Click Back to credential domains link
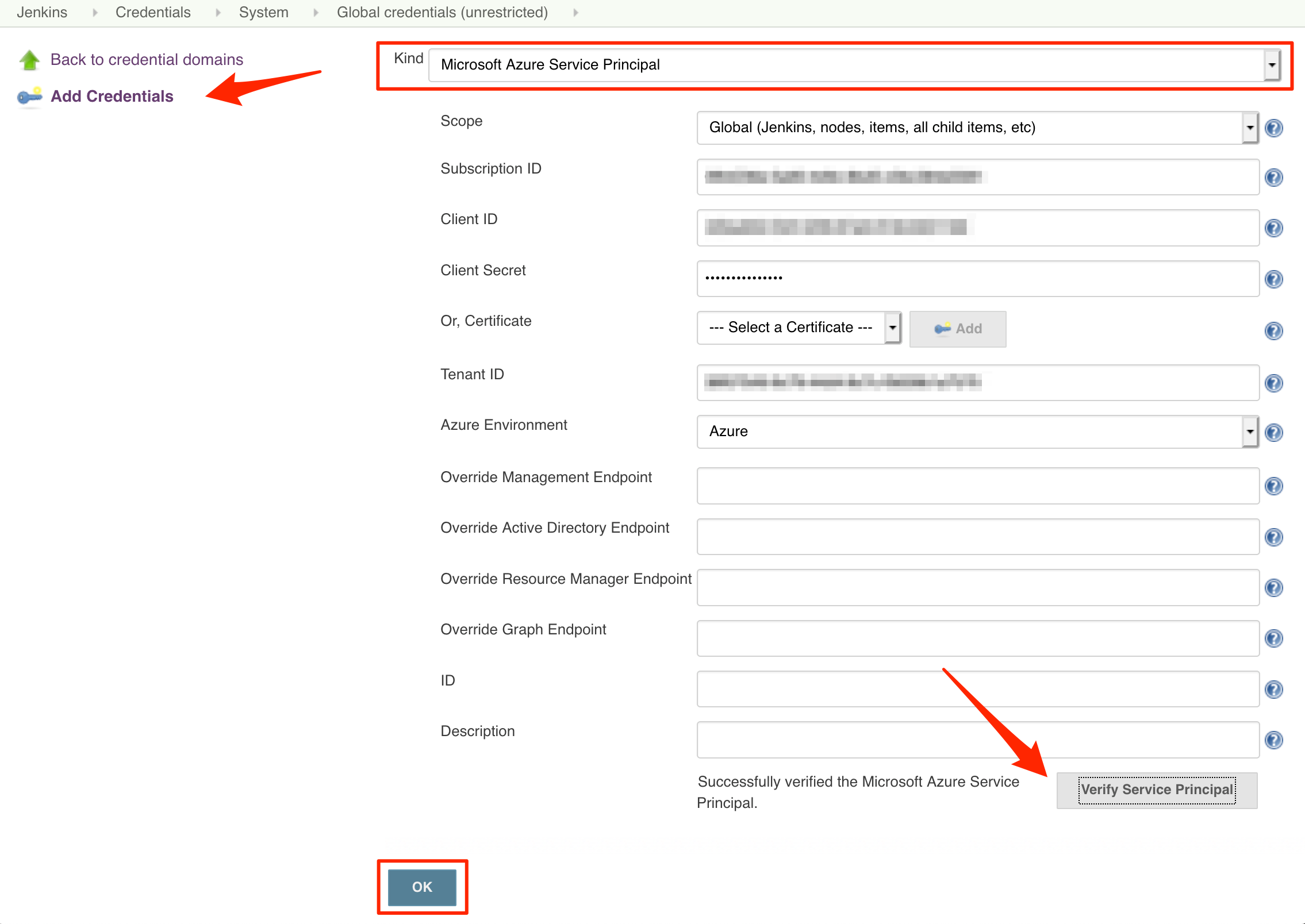The height and width of the screenshot is (924, 1305). click(147, 60)
